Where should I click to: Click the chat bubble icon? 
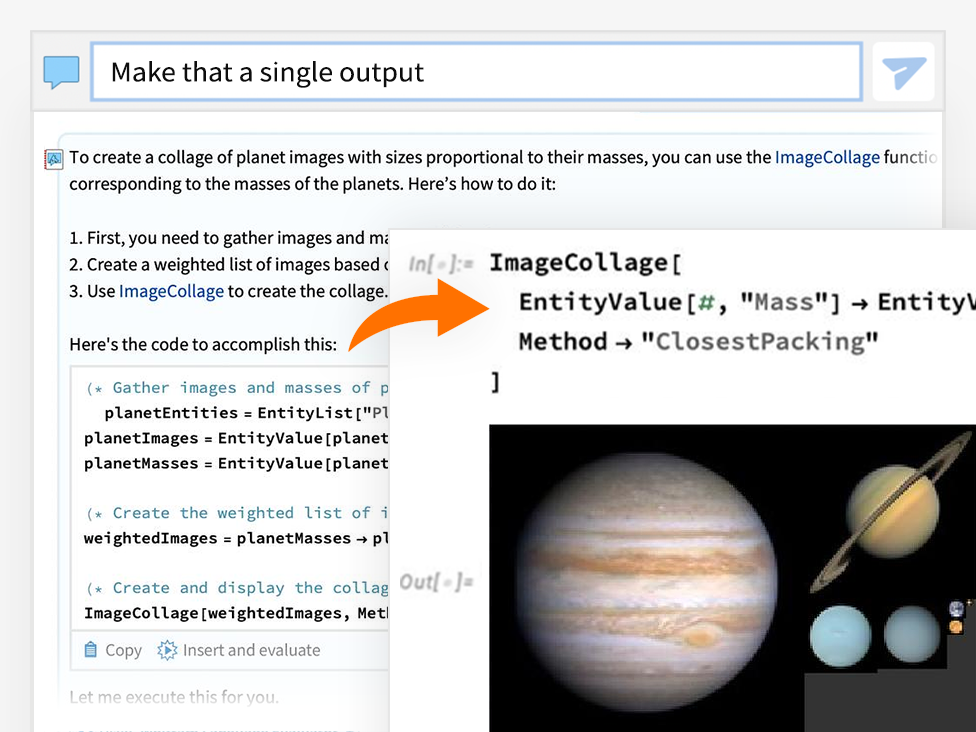[61, 72]
